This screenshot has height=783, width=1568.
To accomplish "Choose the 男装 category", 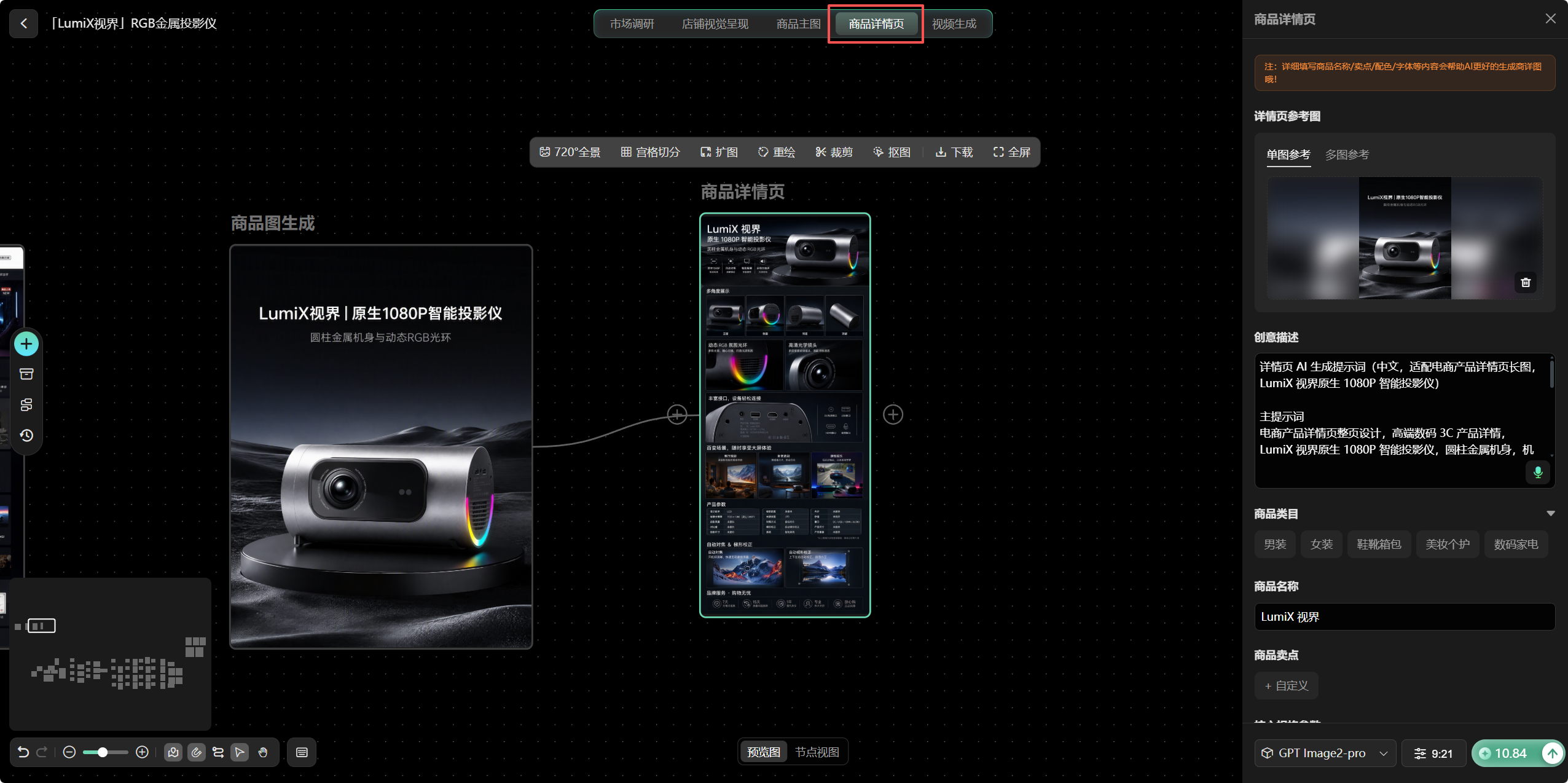I will click(1275, 544).
